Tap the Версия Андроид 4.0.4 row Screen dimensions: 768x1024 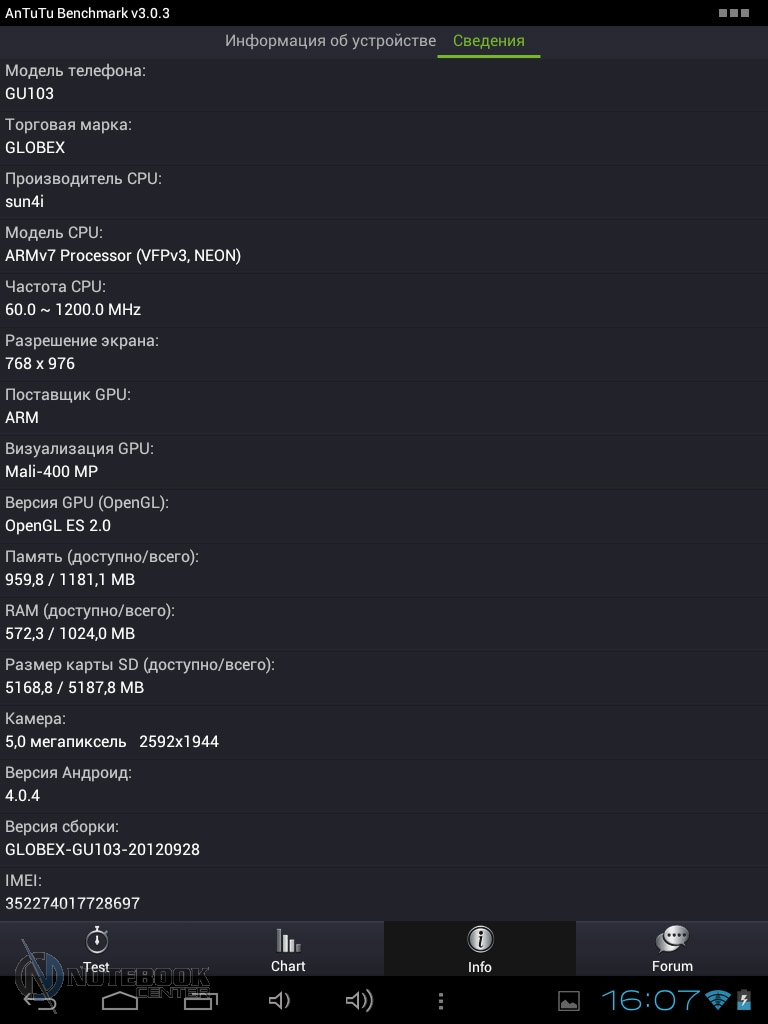(384, 785)
